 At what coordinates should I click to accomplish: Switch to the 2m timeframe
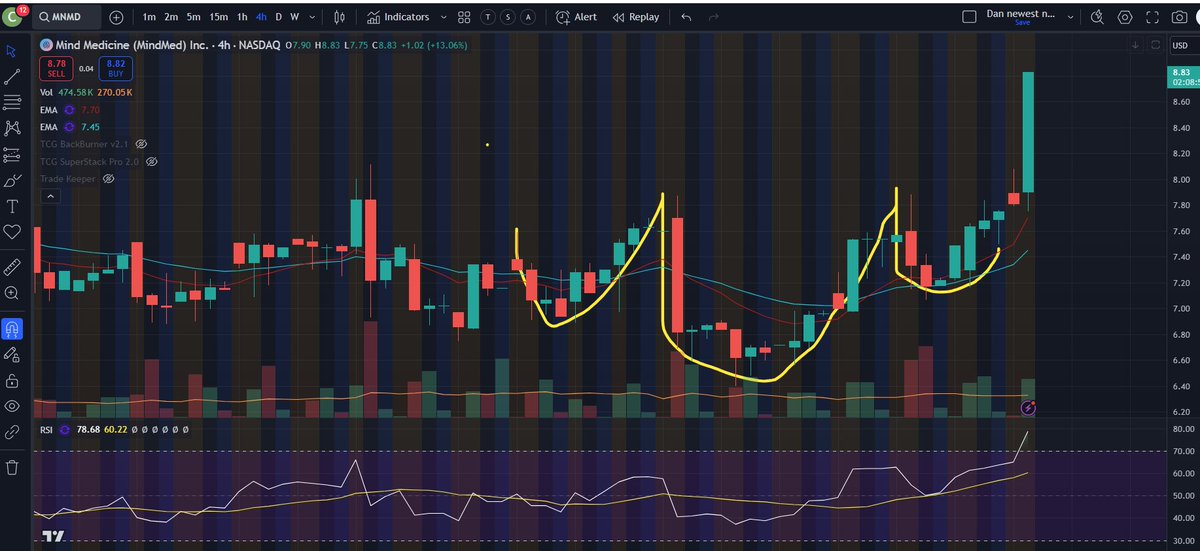[x=172, y=17]
